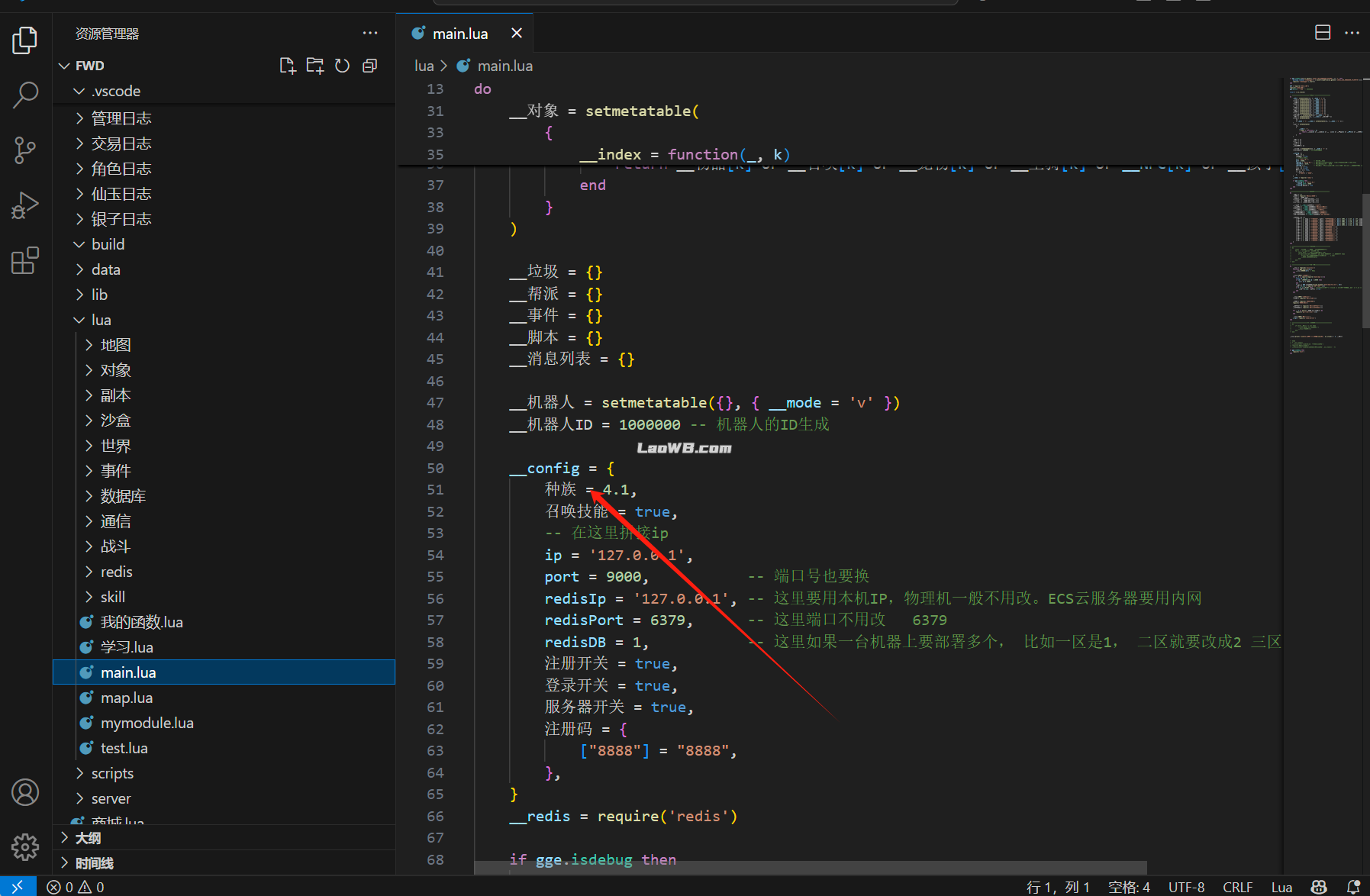Collapse the lua folder
Image resolution: width=1370 pixels, height=896 pixels.
(x=224, y=320)
